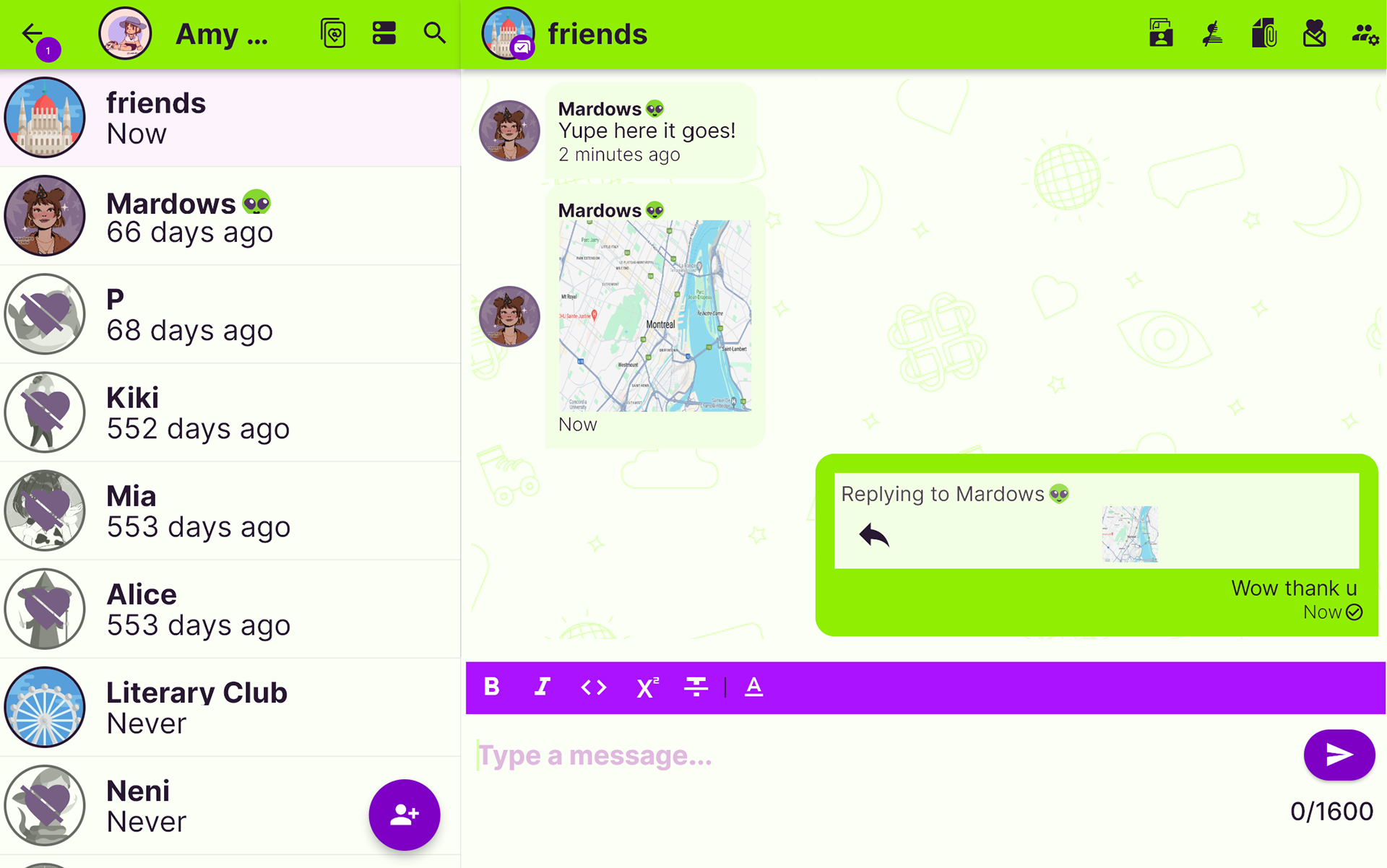Open the address book icon
The width and height of the screenshot is (1387, 868).
point(333,33)
